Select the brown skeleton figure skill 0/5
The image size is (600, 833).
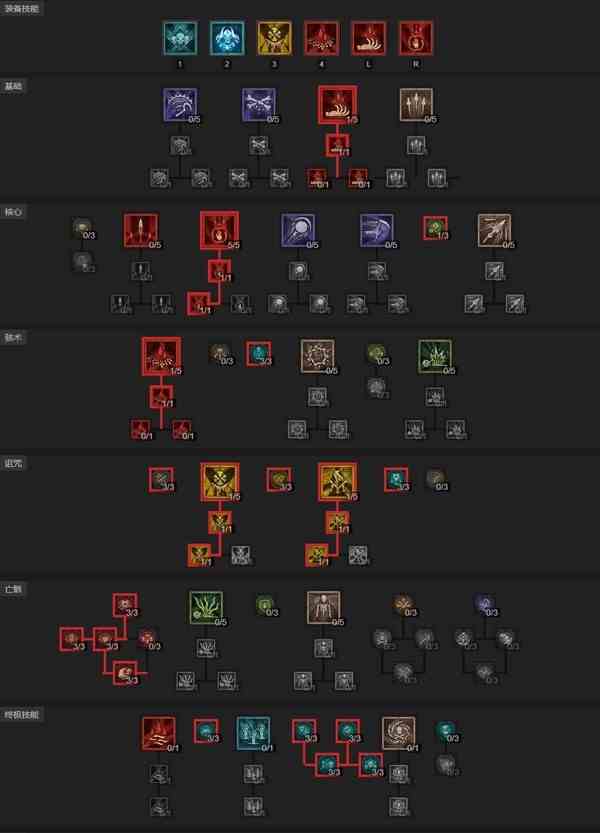point(324,608)
